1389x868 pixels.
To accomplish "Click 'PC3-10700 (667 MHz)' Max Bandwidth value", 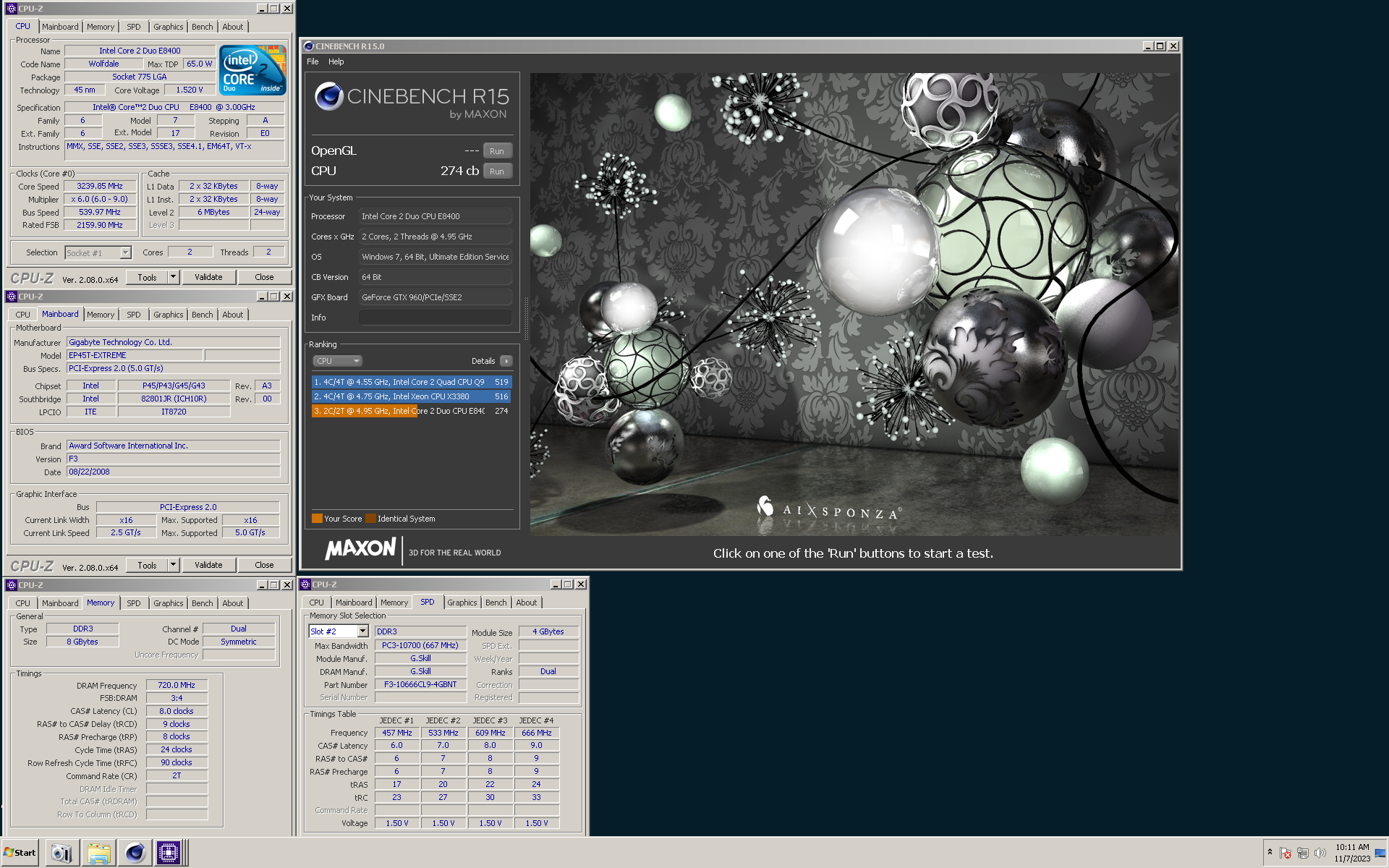I will (420, 645).
